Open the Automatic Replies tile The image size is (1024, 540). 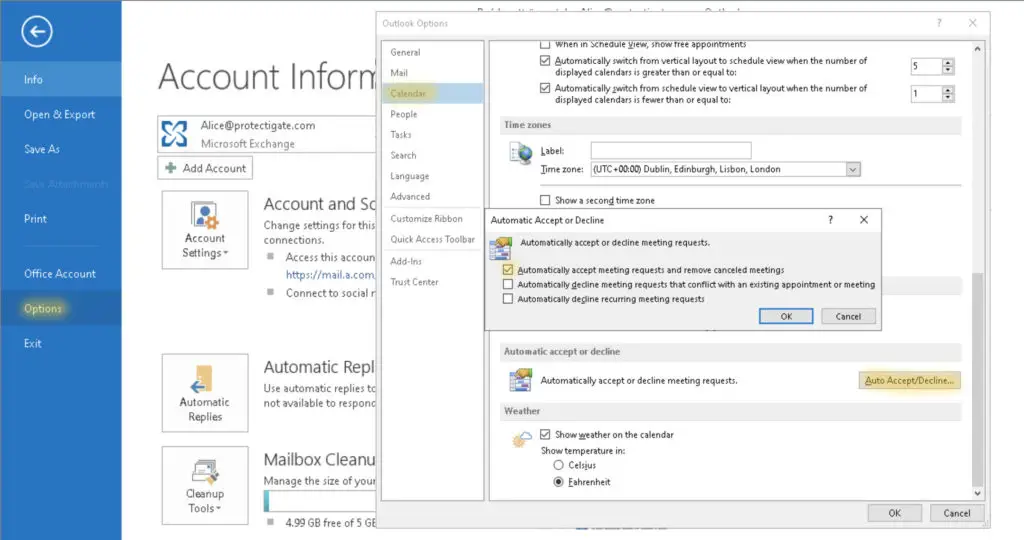[x=205, y=393]
